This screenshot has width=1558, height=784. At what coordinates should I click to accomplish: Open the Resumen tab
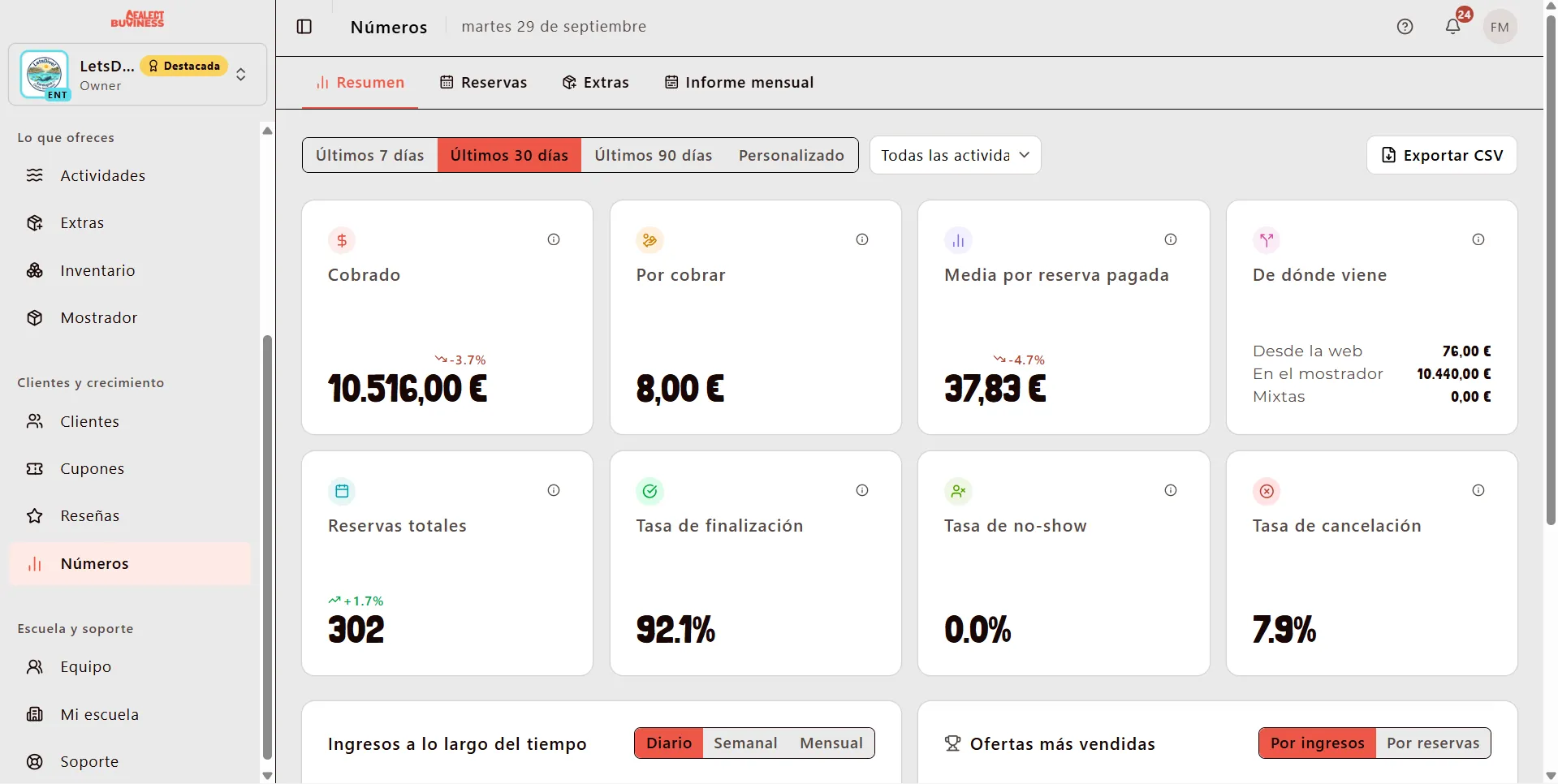[x=360, y=83]
